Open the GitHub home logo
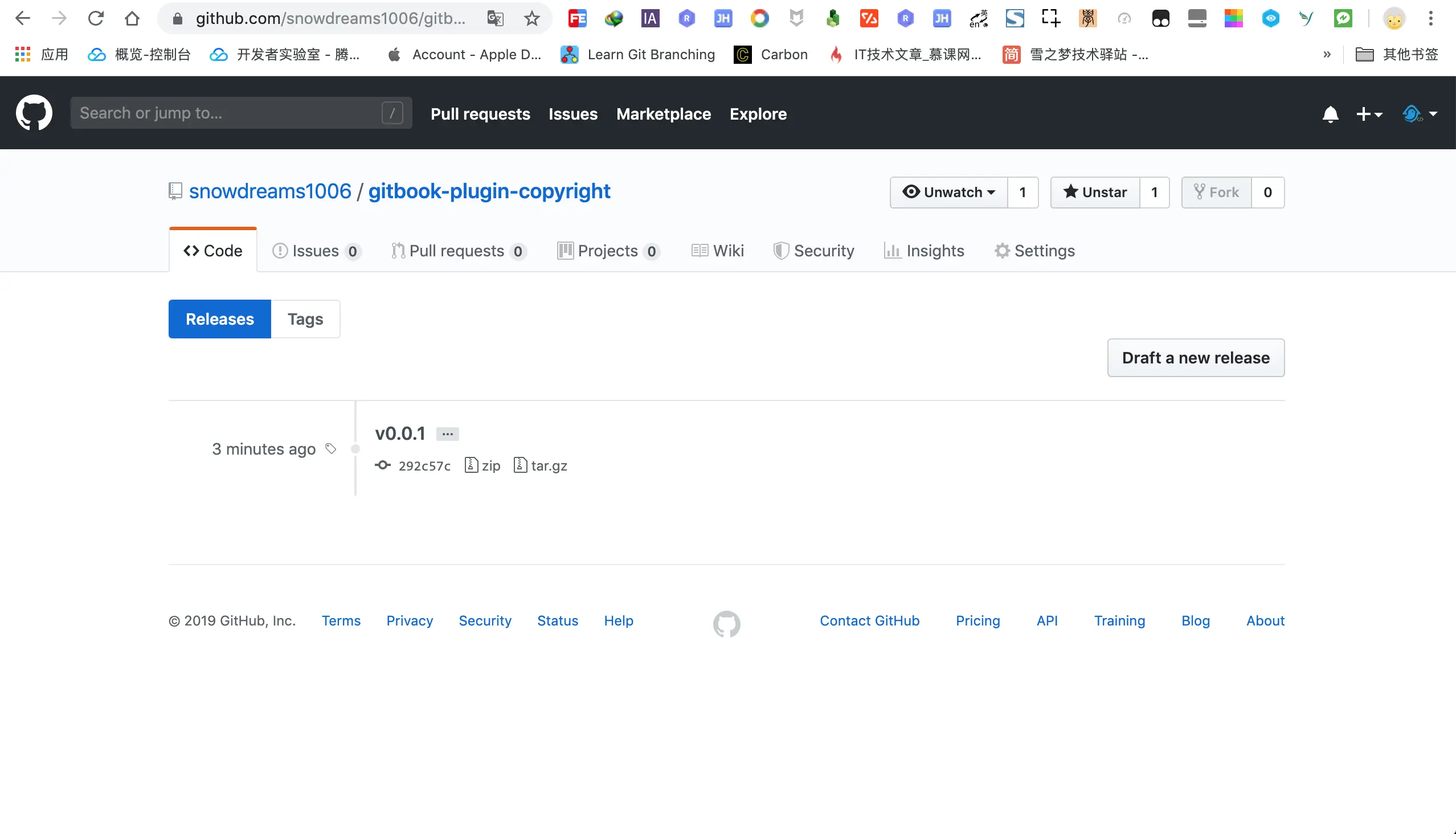This screenshot has height=834, width=1456. (x=34, y=112)
